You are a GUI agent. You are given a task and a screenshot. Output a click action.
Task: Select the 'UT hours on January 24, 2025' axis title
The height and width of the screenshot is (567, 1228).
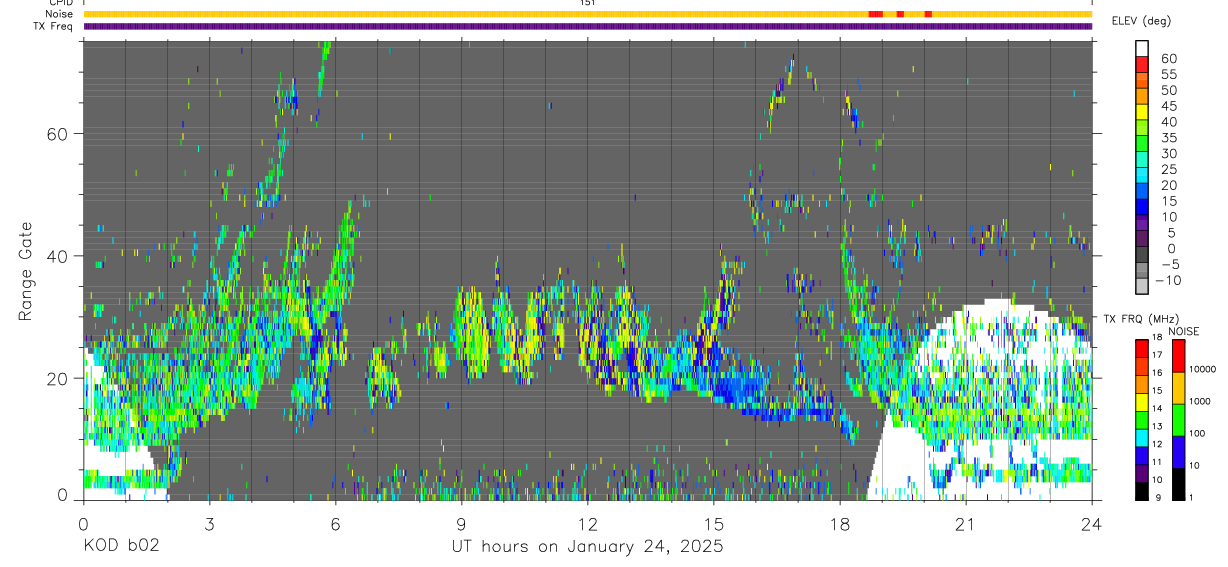point(587,547)
